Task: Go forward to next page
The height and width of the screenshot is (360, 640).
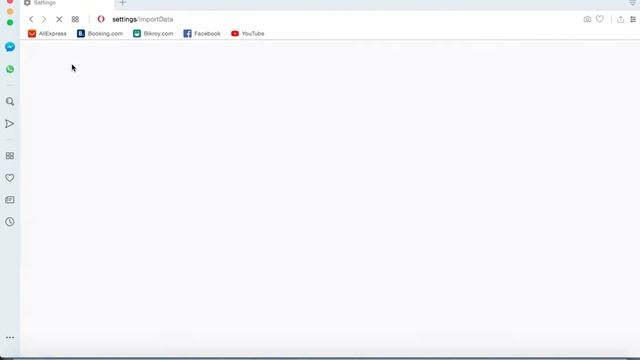Action: coord(44,19)
